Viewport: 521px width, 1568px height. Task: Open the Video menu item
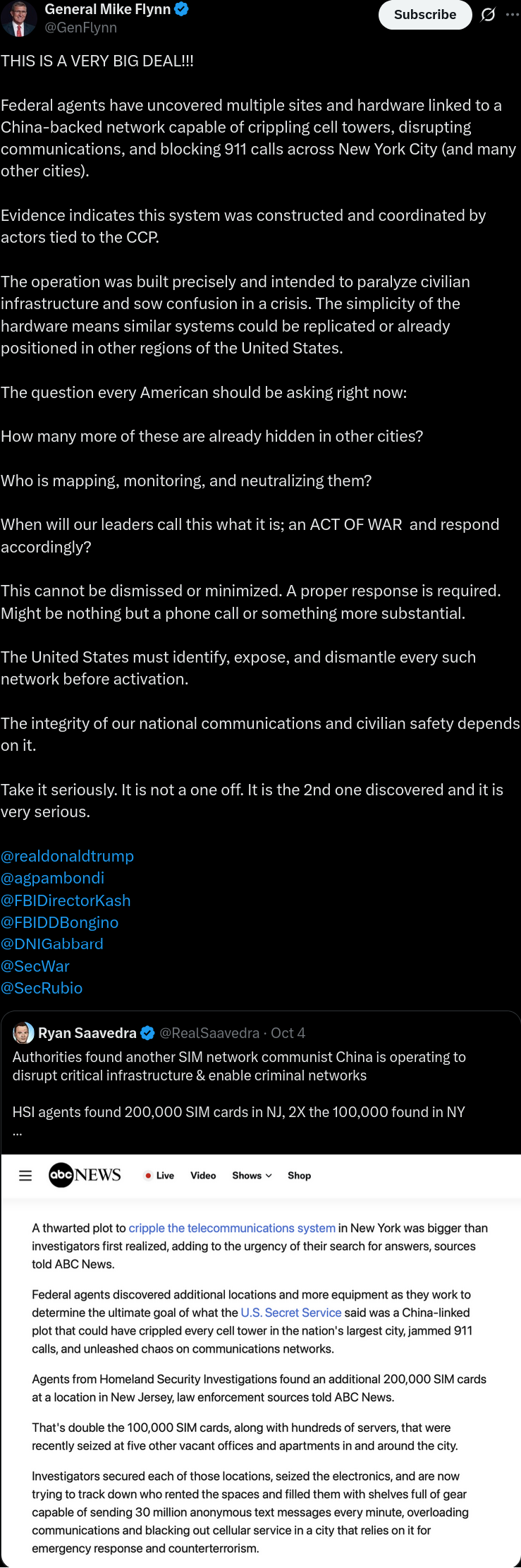pyautogui.click(x=203, y=1176)
